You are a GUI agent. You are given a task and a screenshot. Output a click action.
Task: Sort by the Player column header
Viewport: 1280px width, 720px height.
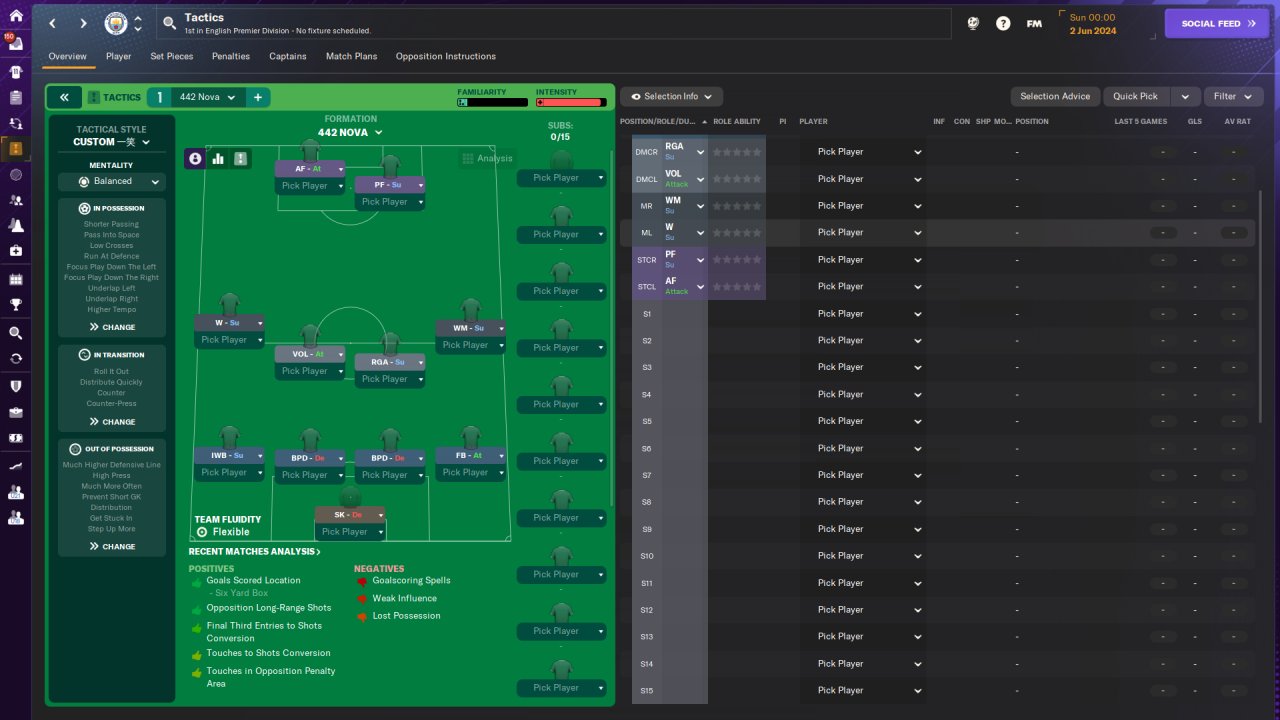(x=813, y=122)
